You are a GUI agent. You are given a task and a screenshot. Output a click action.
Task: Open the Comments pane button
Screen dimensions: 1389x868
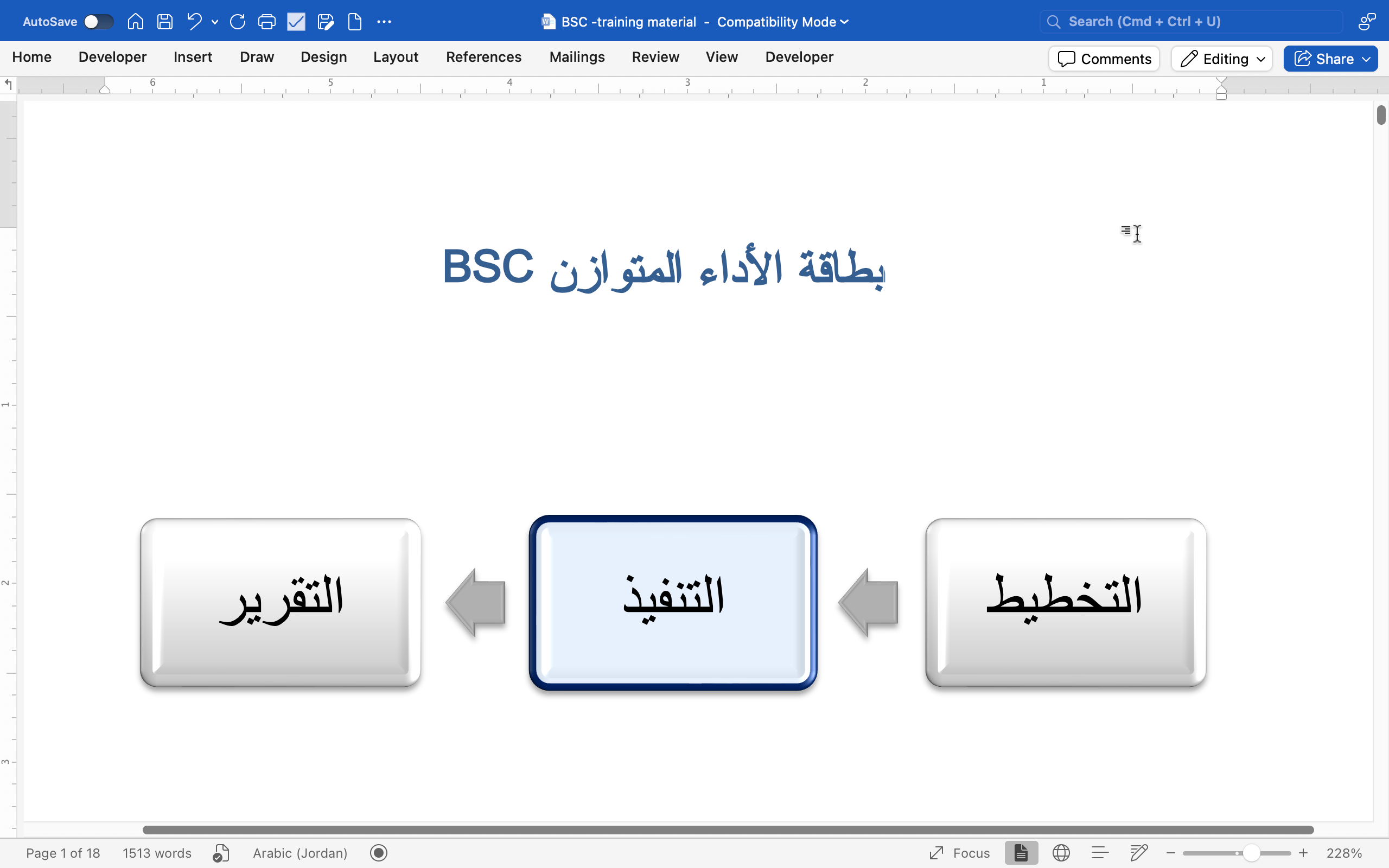point(1104,59)
